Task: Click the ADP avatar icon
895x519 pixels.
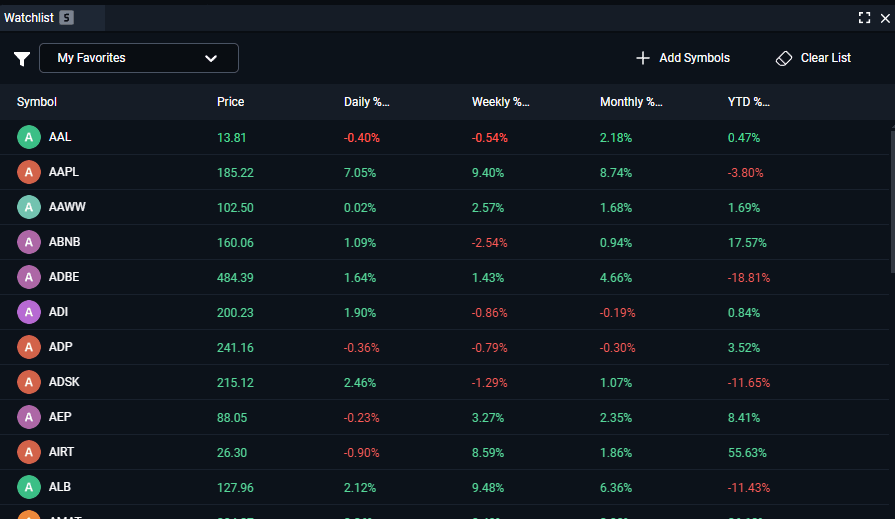Action: [x=29, y=347]
